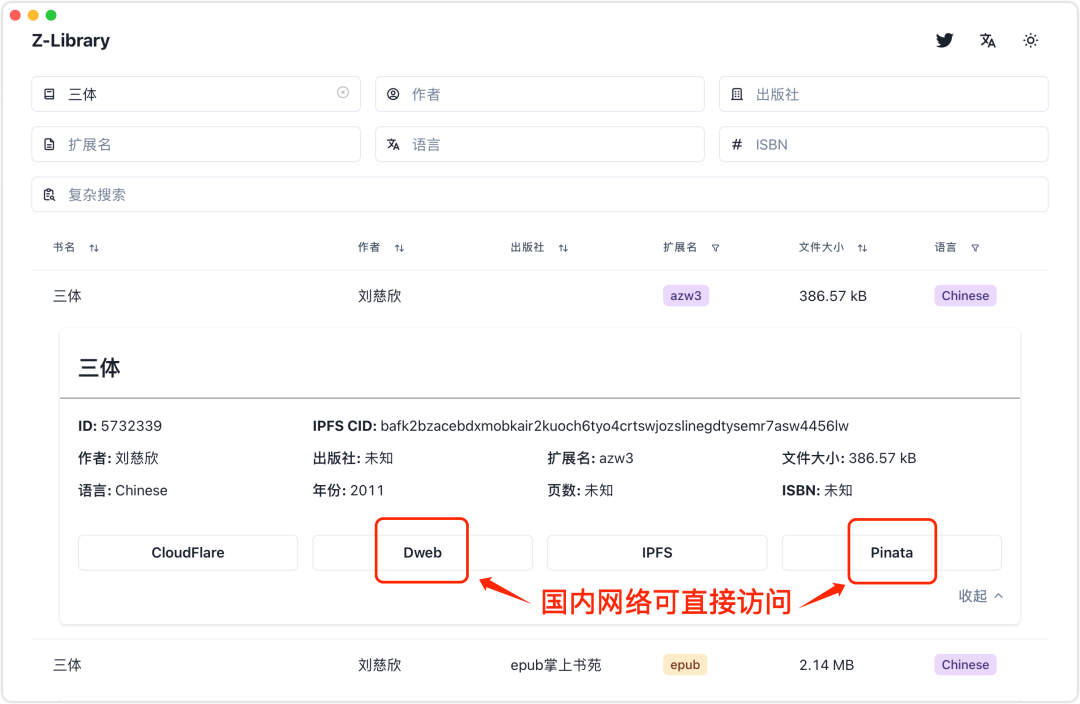This screenshot has width=1080, height=704.
Task: Click the extension field file icon
Action: [x=50, y=145]
